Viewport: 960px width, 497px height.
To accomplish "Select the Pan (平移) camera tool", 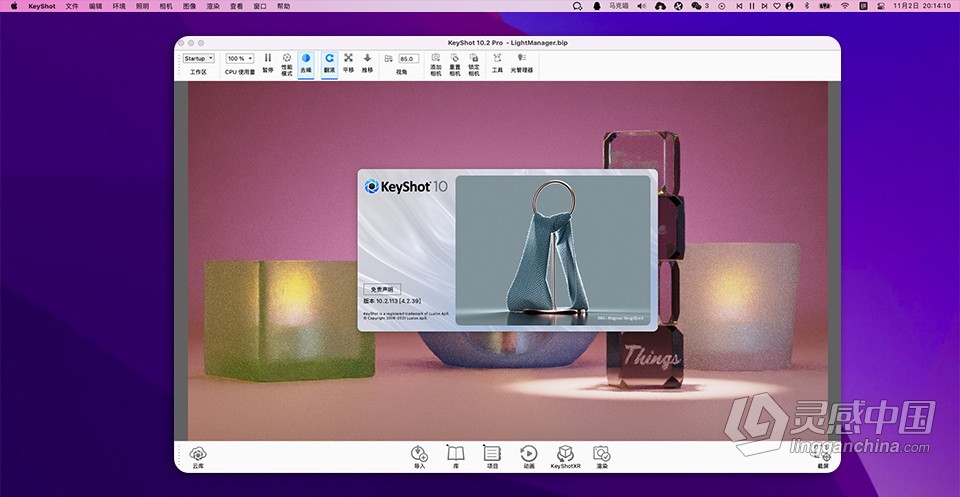I will point(348,63).
